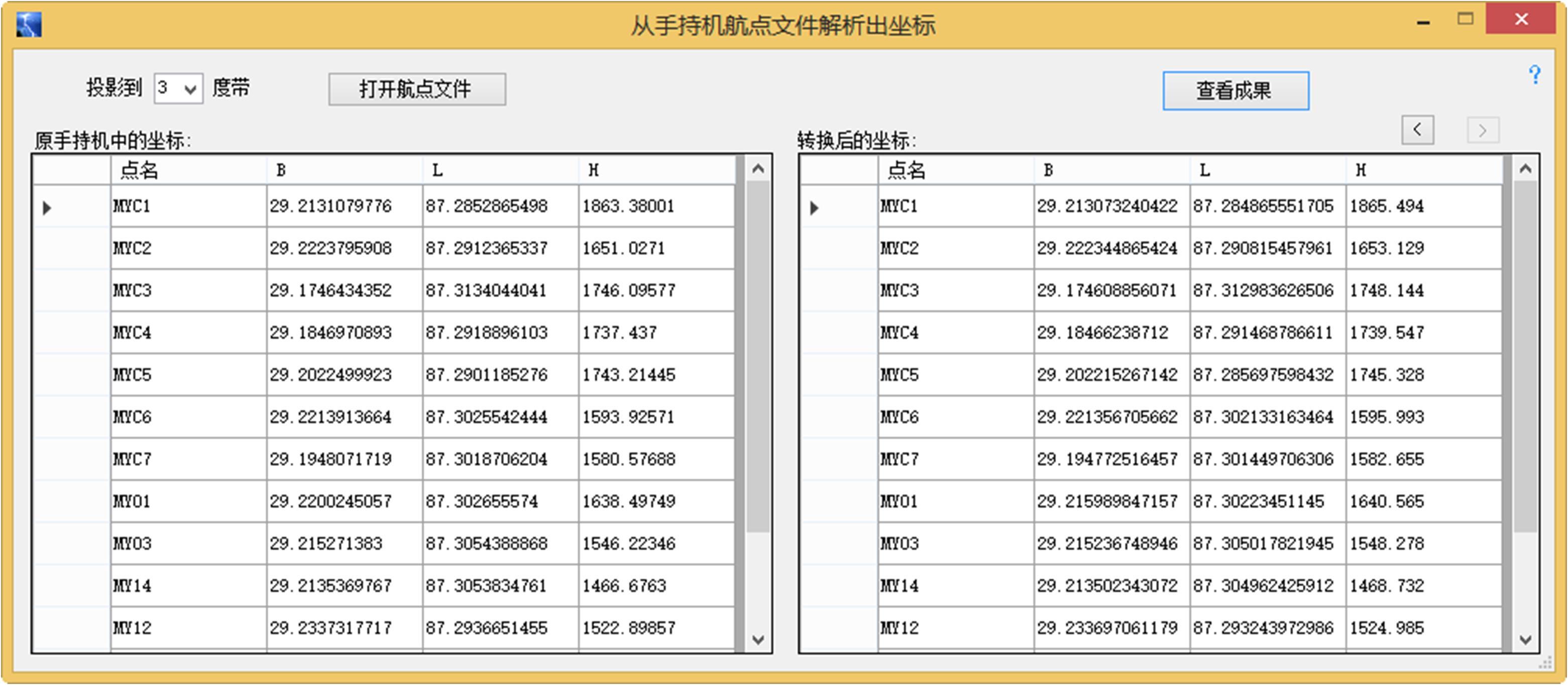The width and height of the screenshot is (1568, 685).
Task: Click cell 29.213073240422 in the right table
Action: pyautogui.click(x=1112, y=207)
